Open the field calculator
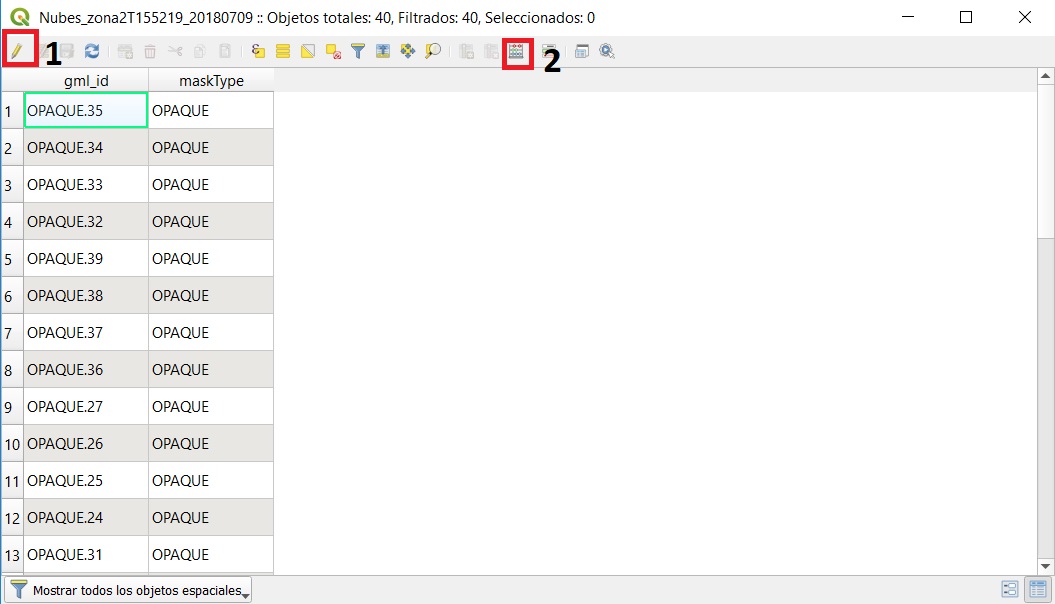This screenshot has height=604, width=1055. [x=516, y=52]
